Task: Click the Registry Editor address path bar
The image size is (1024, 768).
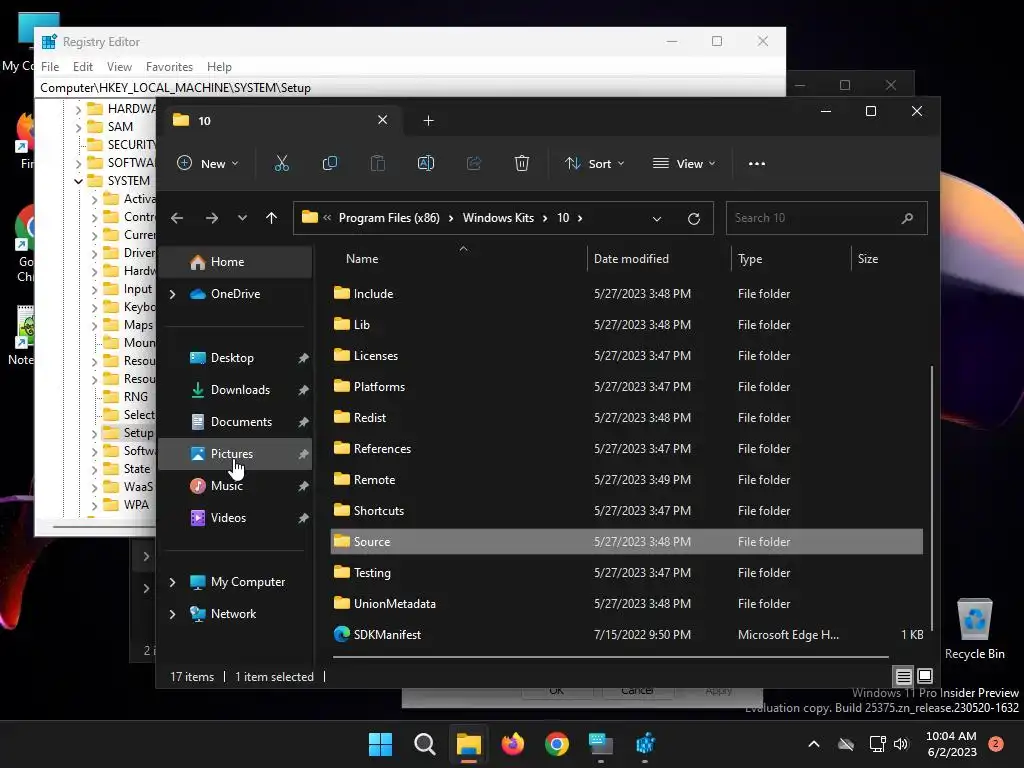Action: [x=411, y=88]
